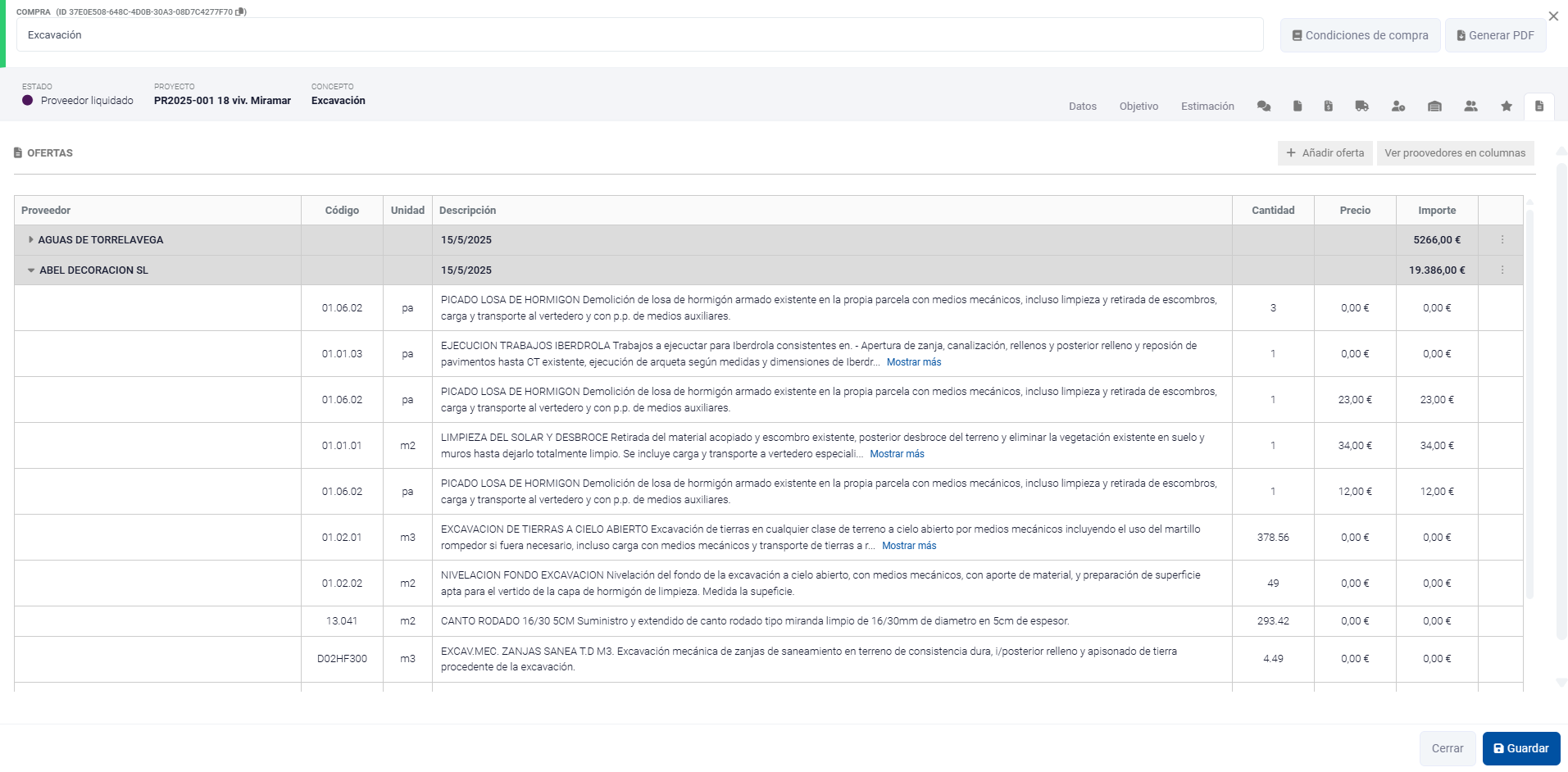Open three-dot menu for ABEL DECORACION SL
The height and width of the screenshot is (772, 1568).
[x=1502, y=270]
